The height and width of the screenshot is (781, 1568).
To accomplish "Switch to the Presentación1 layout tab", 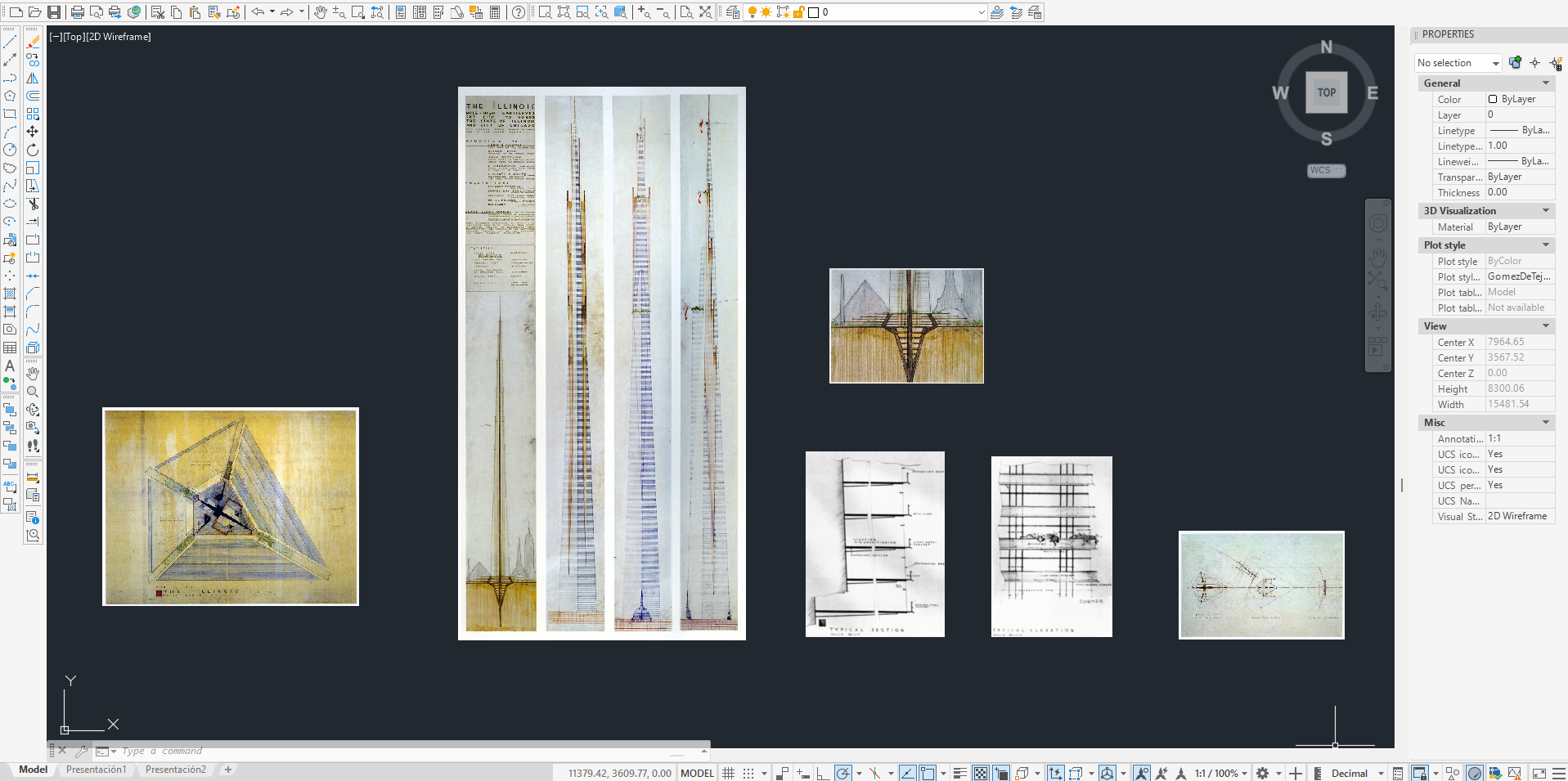I will pos(96,770).
